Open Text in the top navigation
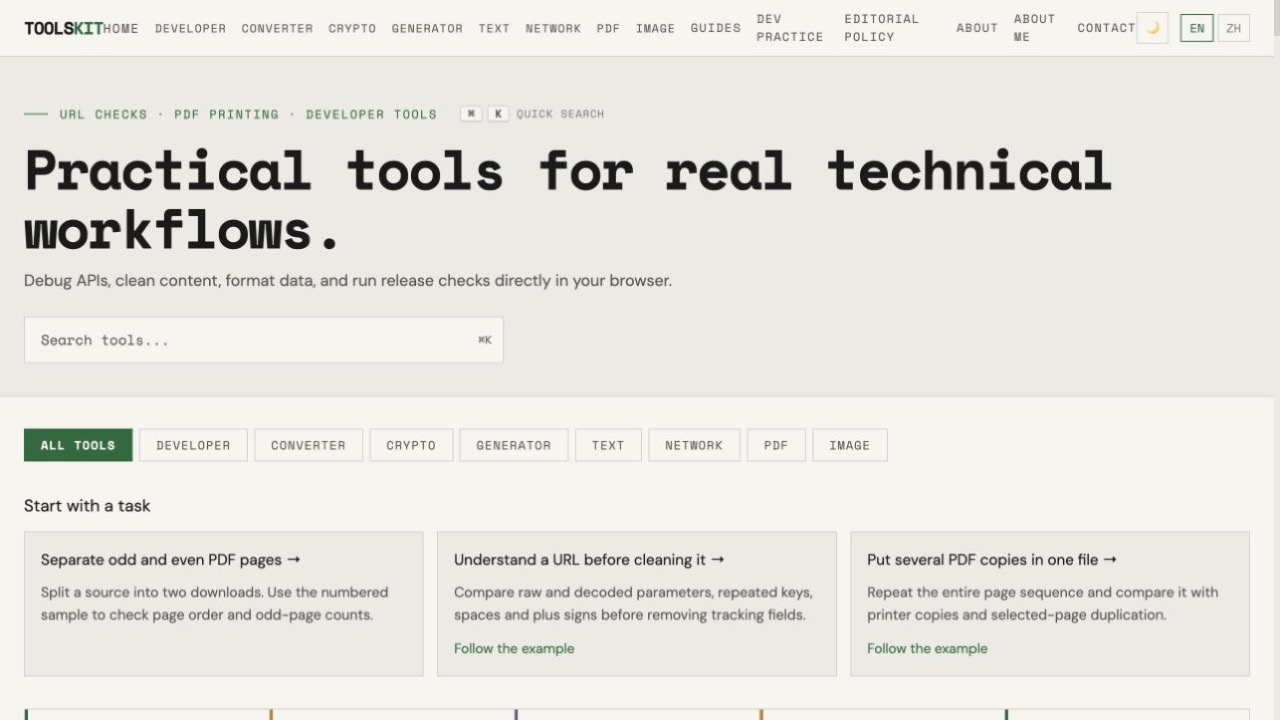 pyautogui.click(x=494, y=28)
